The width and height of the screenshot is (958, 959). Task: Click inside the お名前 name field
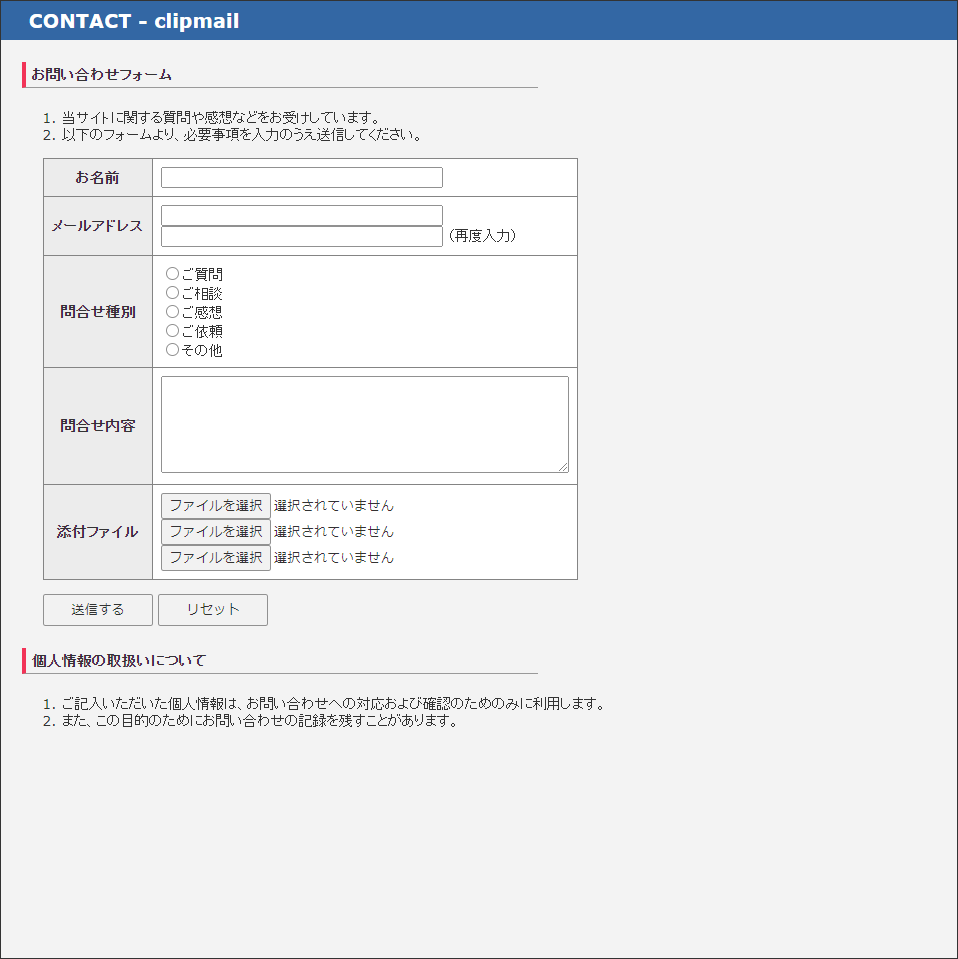(x=300, y=177)
